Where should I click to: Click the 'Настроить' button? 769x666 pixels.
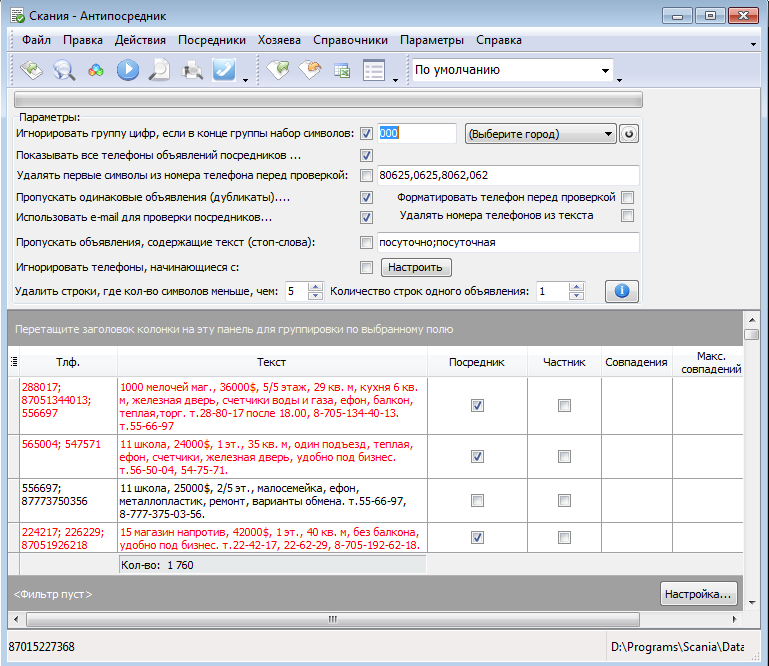pos(415,267)
